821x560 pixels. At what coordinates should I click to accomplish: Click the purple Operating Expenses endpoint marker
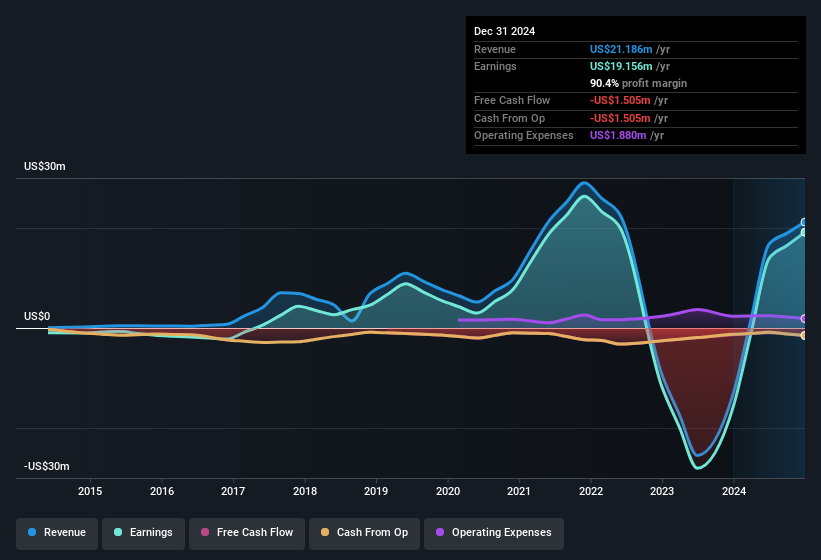[x=804, y=318]
